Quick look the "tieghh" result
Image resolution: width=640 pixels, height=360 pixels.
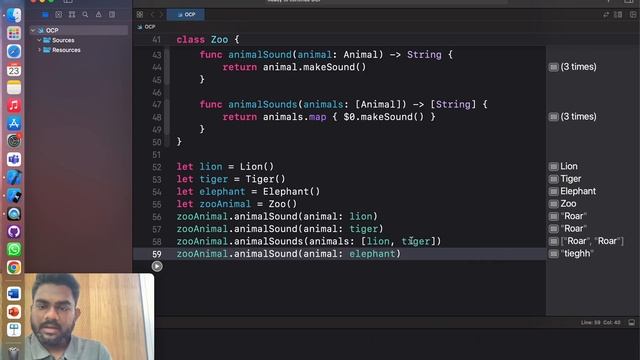coord(553,254)
